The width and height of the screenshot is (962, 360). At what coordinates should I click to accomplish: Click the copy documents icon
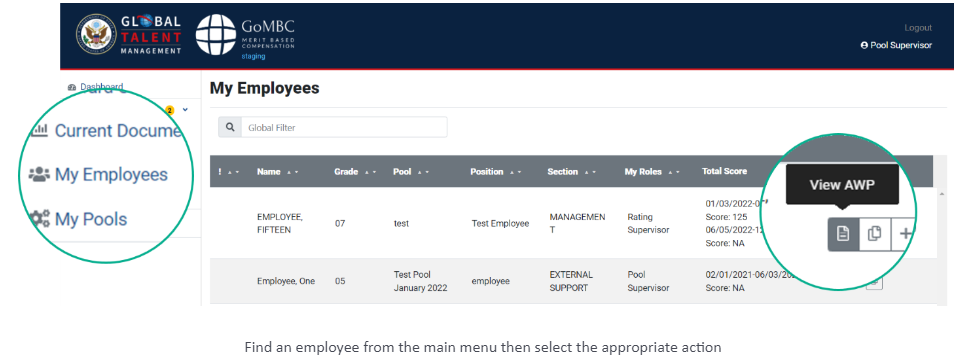[x=874, y=234]
